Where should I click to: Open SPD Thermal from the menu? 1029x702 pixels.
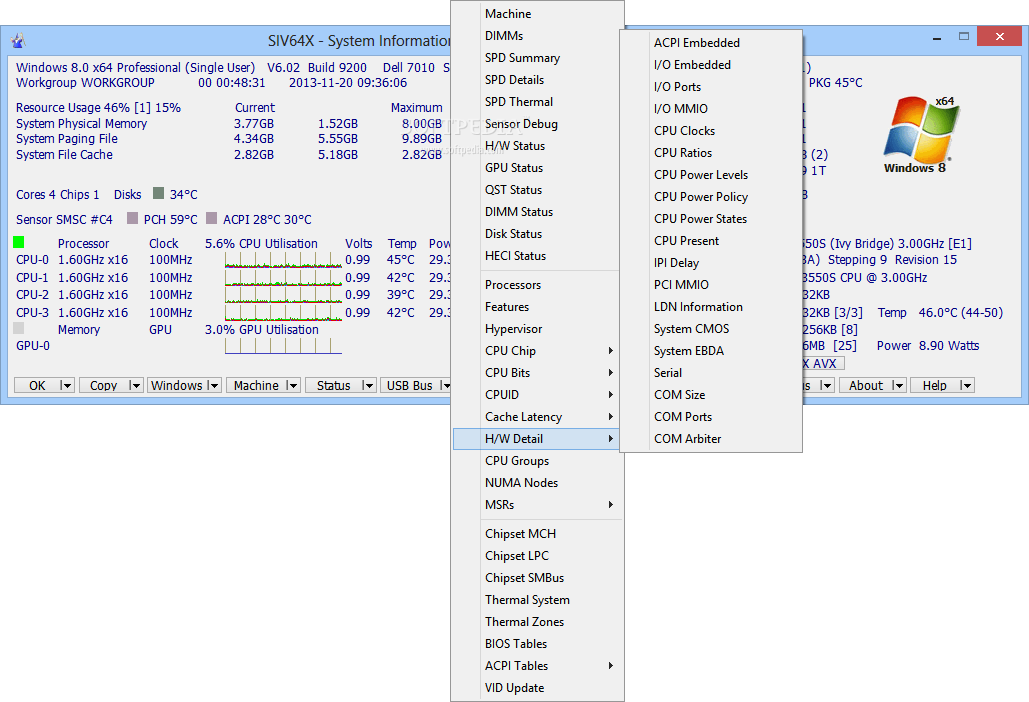pyautogui.click(x=537, y=102)
